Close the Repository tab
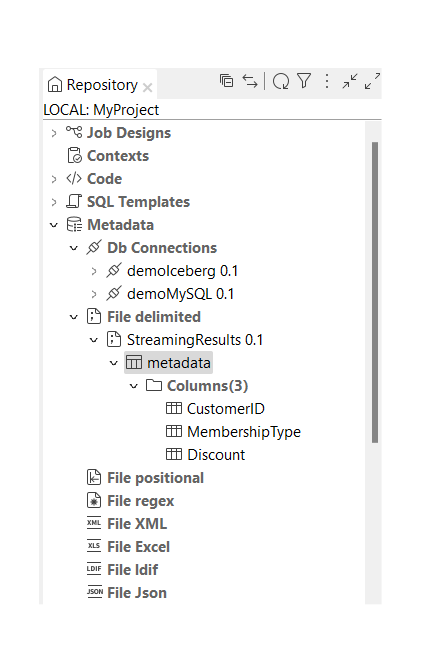424x670 pixels. [147, 88]
